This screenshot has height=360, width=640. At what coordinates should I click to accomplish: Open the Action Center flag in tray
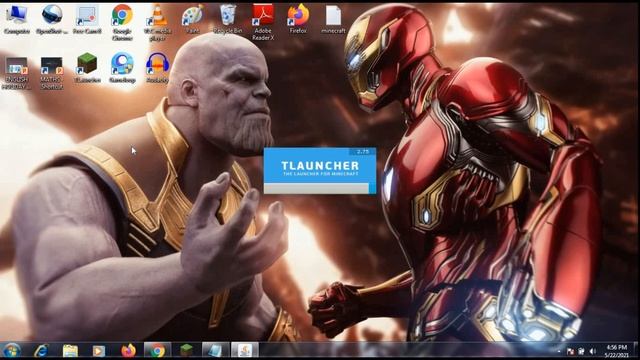570,351
